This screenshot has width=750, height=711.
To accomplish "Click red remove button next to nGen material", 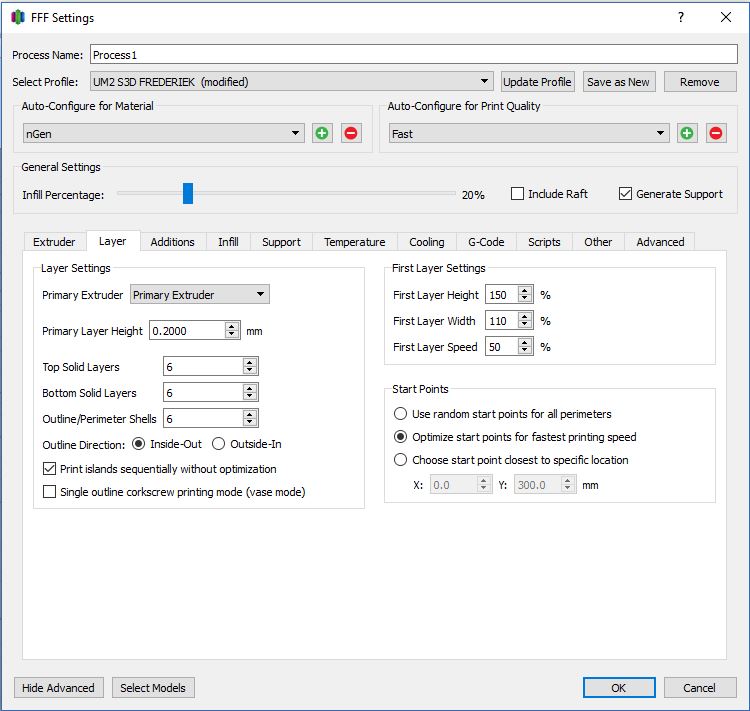I will point(351,133).
